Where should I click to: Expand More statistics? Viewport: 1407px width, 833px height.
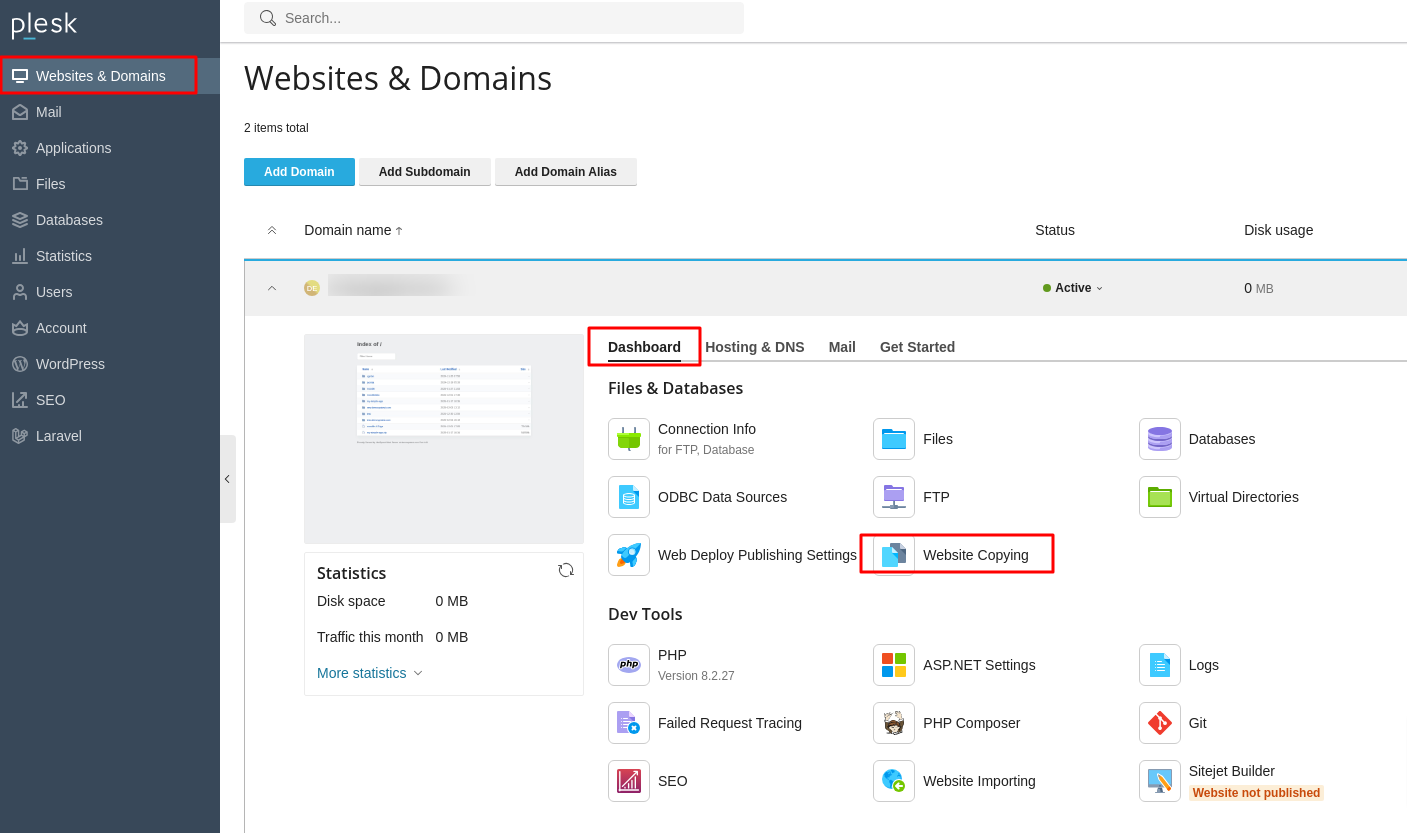[x=370, y=673]
